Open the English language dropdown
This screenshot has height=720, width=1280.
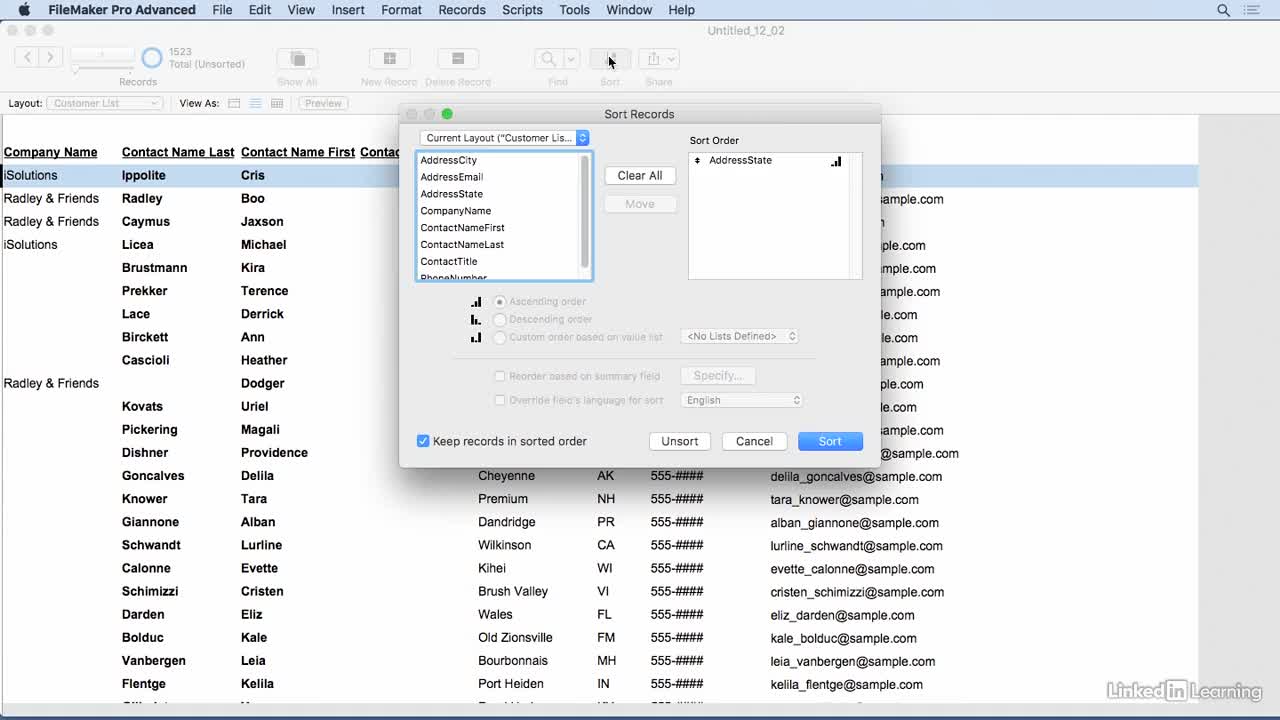(x=742, y=400)
